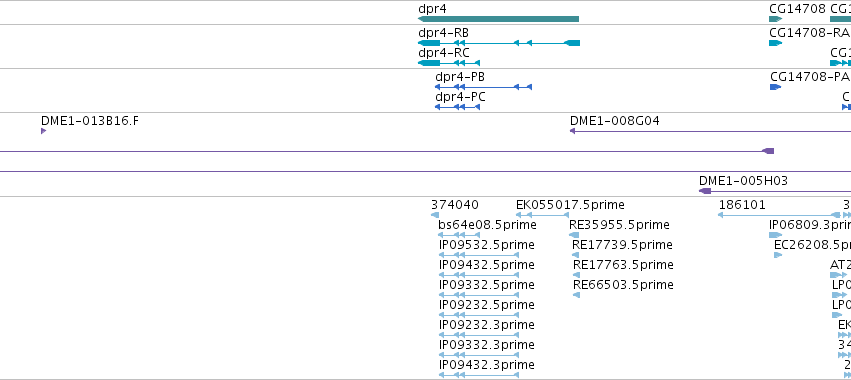Click the DME1-008G04 label
Viewport: 851px width, 380px height.
(615, 121)
